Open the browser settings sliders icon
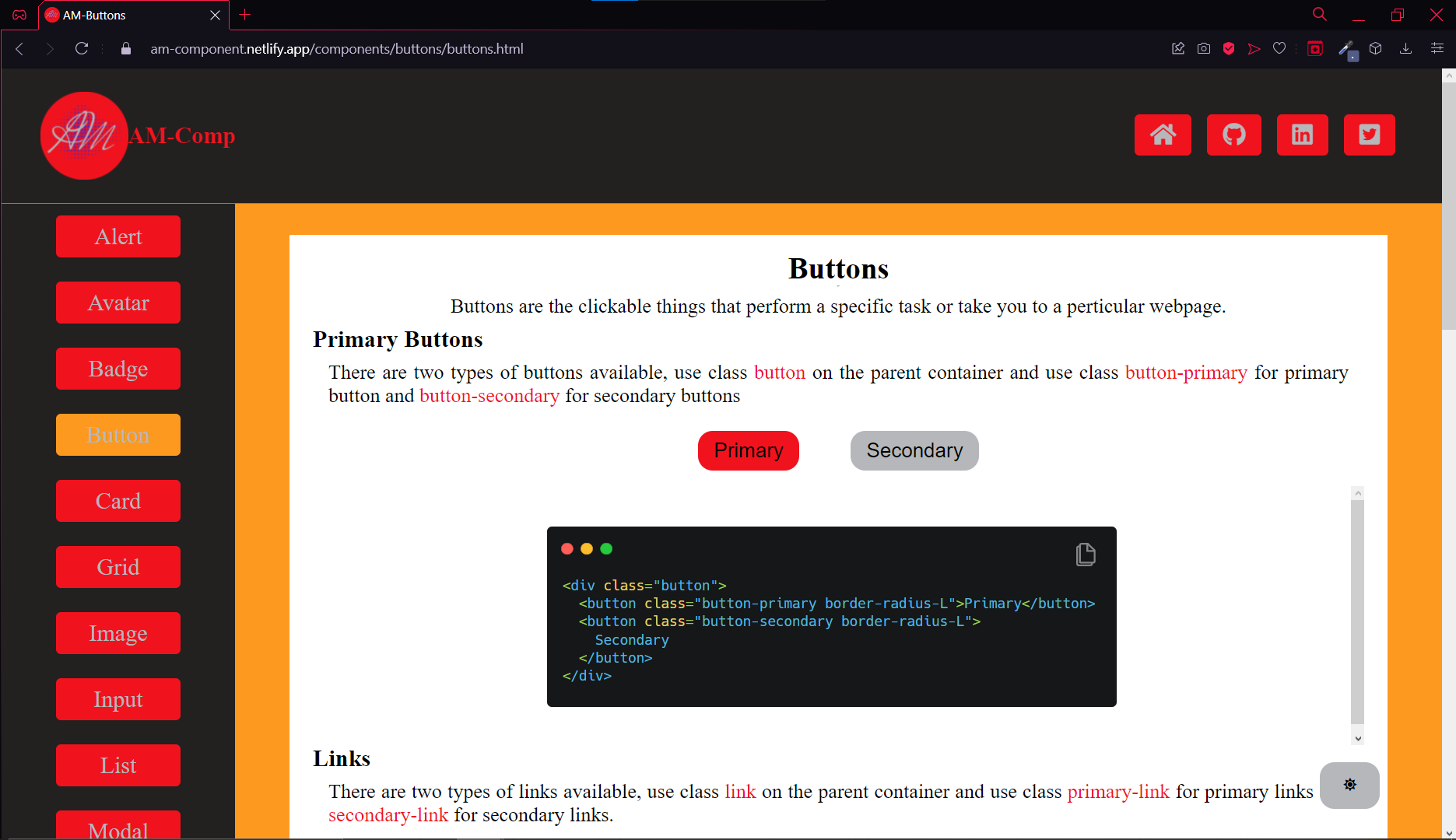This screenshot has height=840, width=1456. (1437, 48)
